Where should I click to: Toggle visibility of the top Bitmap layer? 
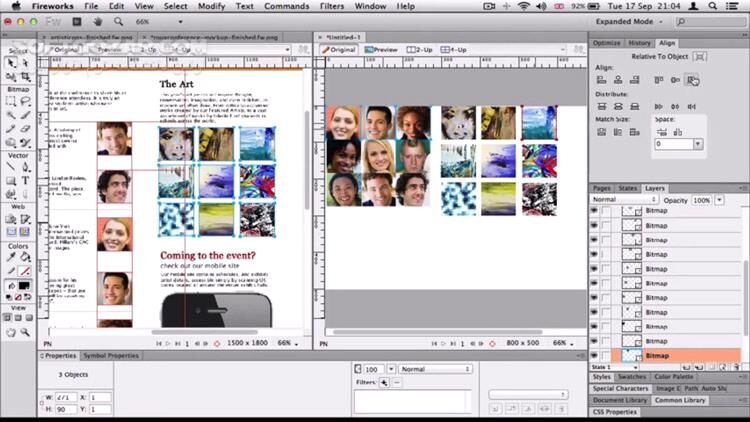pos(594,212)
